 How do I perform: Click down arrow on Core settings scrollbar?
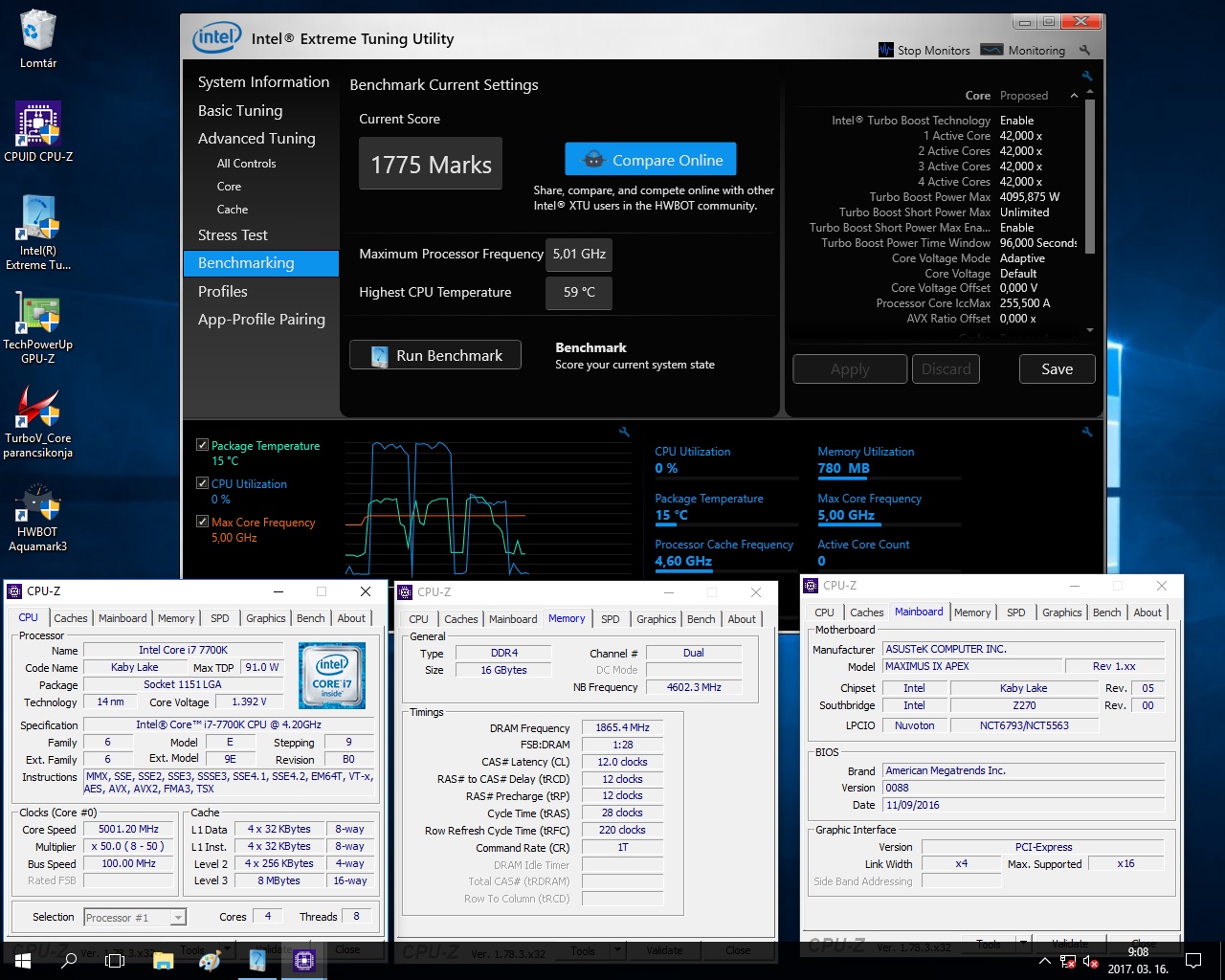tap(1090, 330)
